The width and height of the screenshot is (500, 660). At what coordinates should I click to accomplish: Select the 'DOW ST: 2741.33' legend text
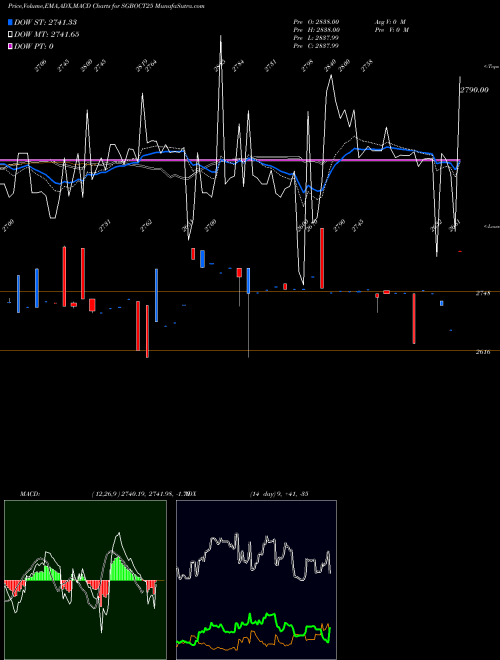pos(45,22)
